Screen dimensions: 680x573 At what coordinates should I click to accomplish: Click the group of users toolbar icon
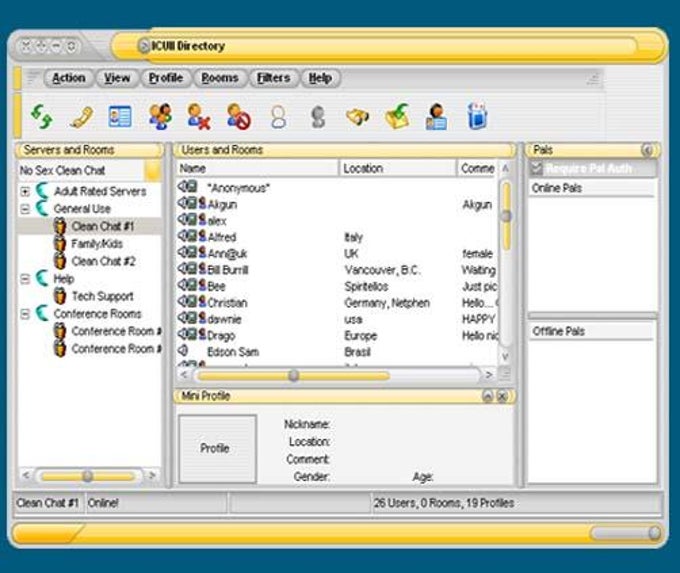pos(160,116)
